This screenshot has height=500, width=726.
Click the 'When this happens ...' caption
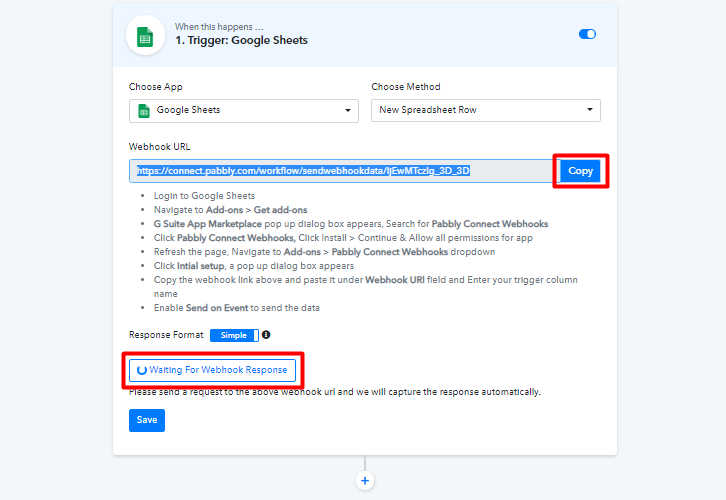tap(219, 27)
